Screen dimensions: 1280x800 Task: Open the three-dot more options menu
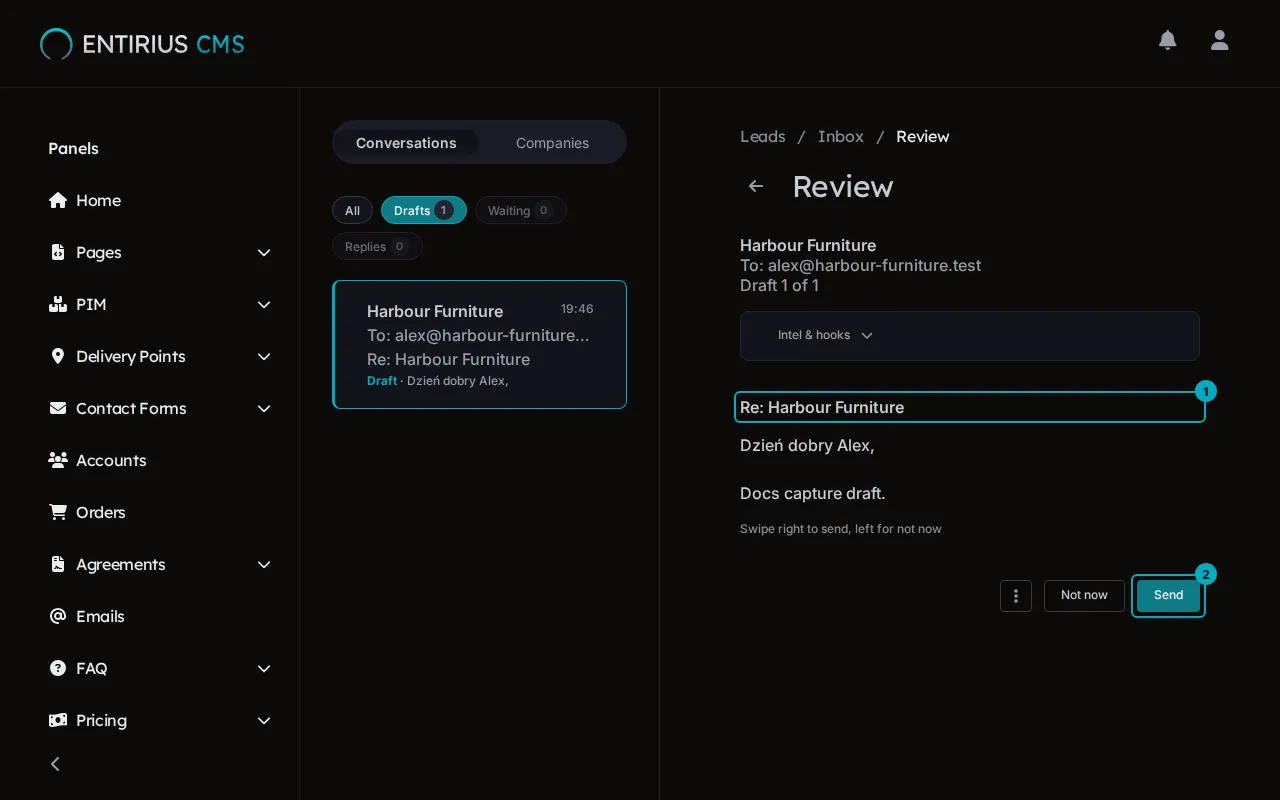[1016, 596]
